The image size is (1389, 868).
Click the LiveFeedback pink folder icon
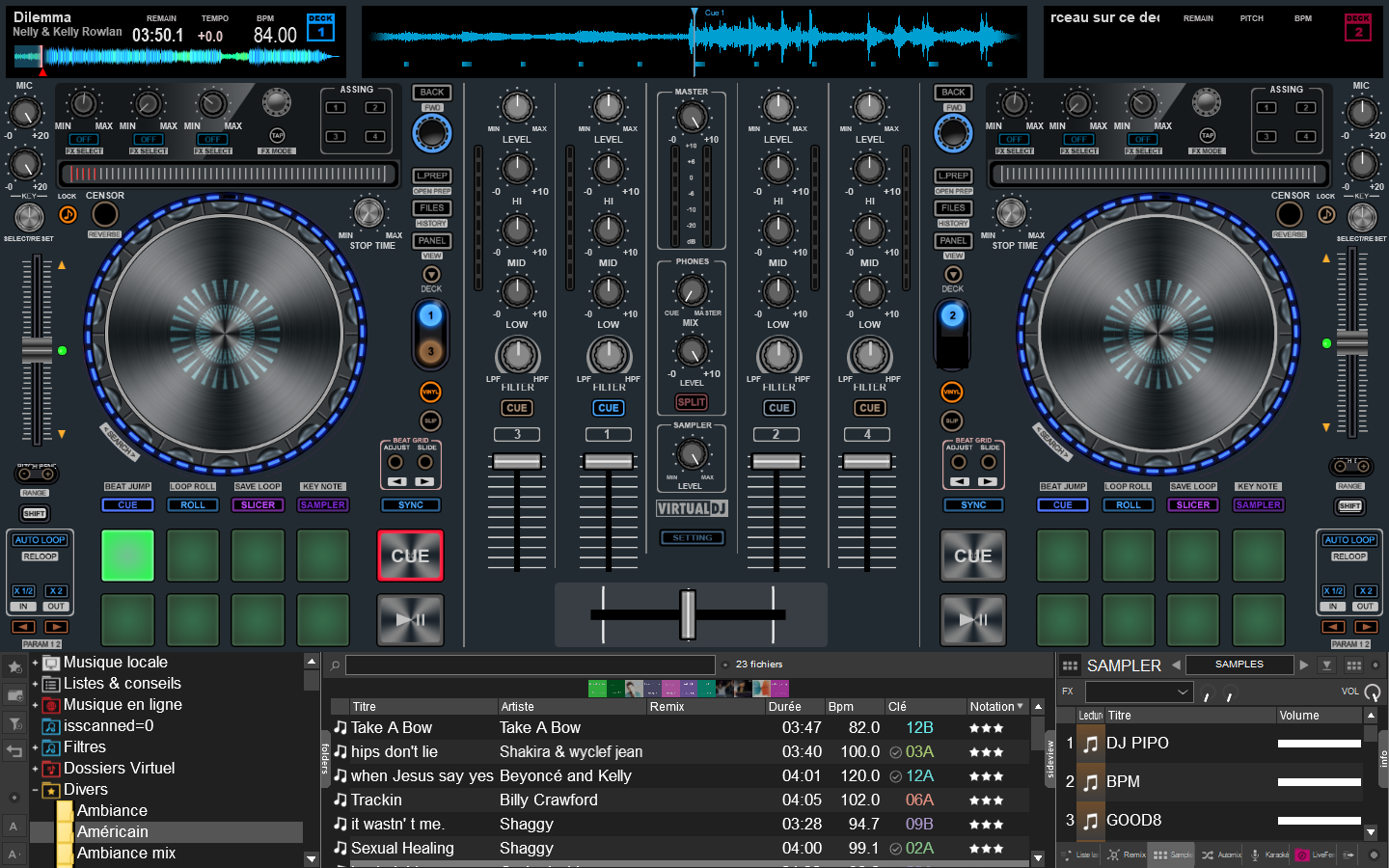pos(1302,854)
